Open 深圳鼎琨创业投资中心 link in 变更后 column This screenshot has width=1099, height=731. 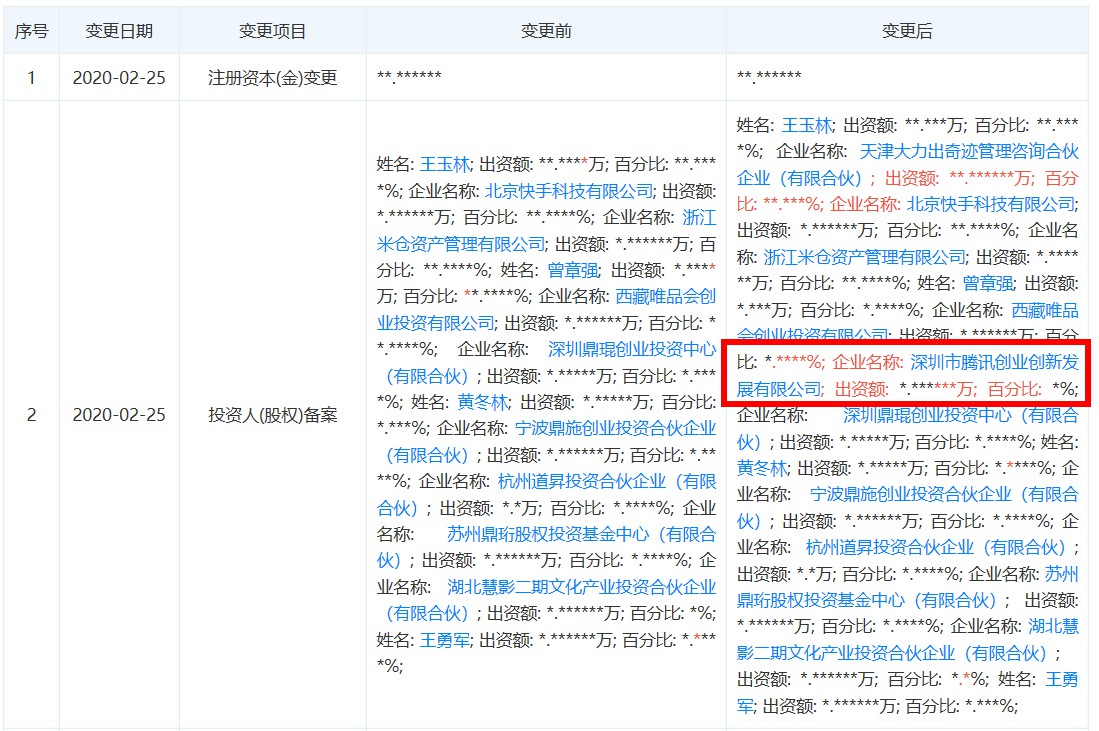point(908,429)
